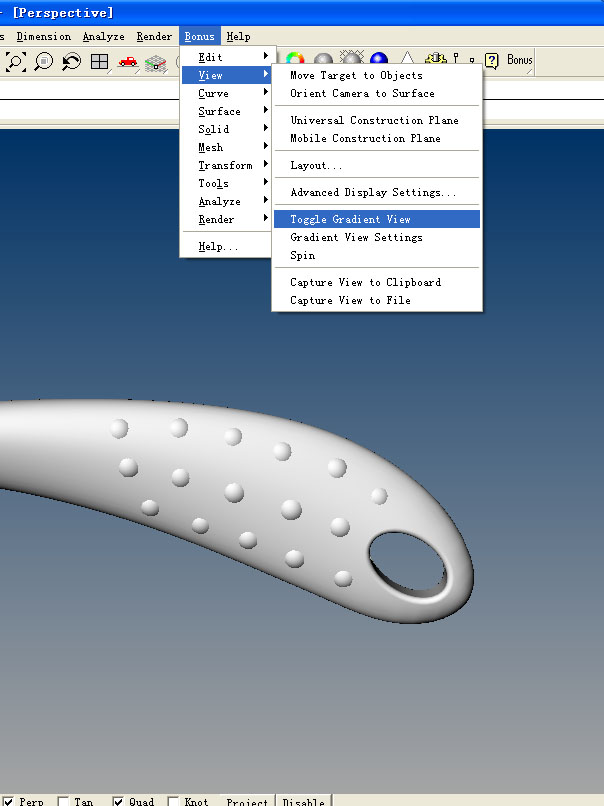Click the help question mark icon
The height and width of the screenshot is (806, 604).
click(491, 61)
